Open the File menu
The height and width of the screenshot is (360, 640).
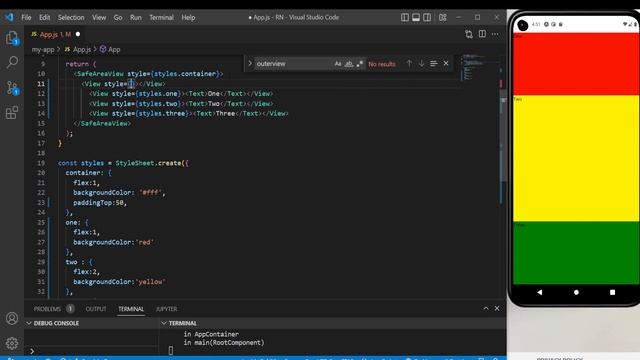click(26, 17)
